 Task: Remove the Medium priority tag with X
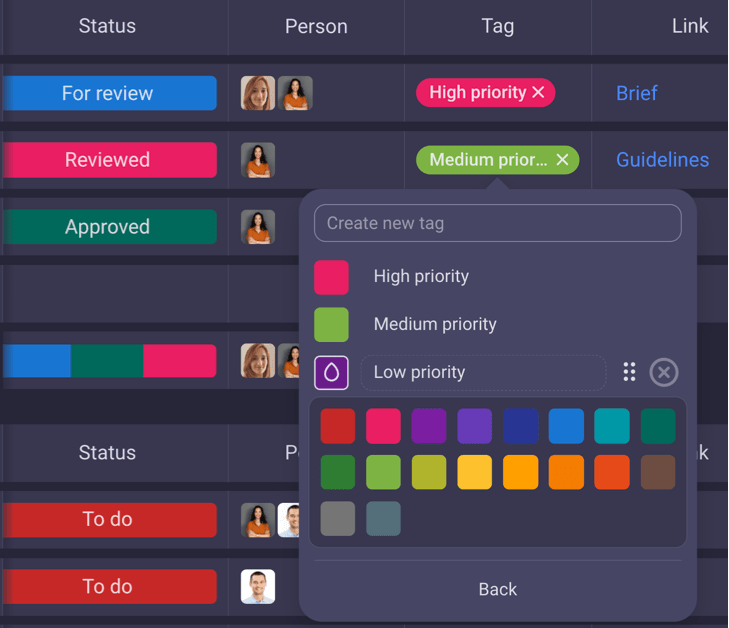562,160
